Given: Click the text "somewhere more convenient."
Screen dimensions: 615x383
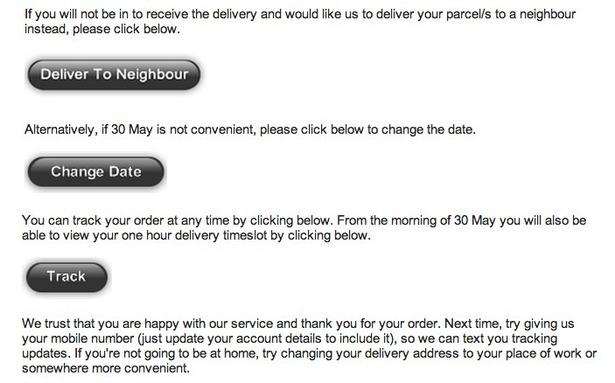Looking at the screenshot, I should (106, 368).
